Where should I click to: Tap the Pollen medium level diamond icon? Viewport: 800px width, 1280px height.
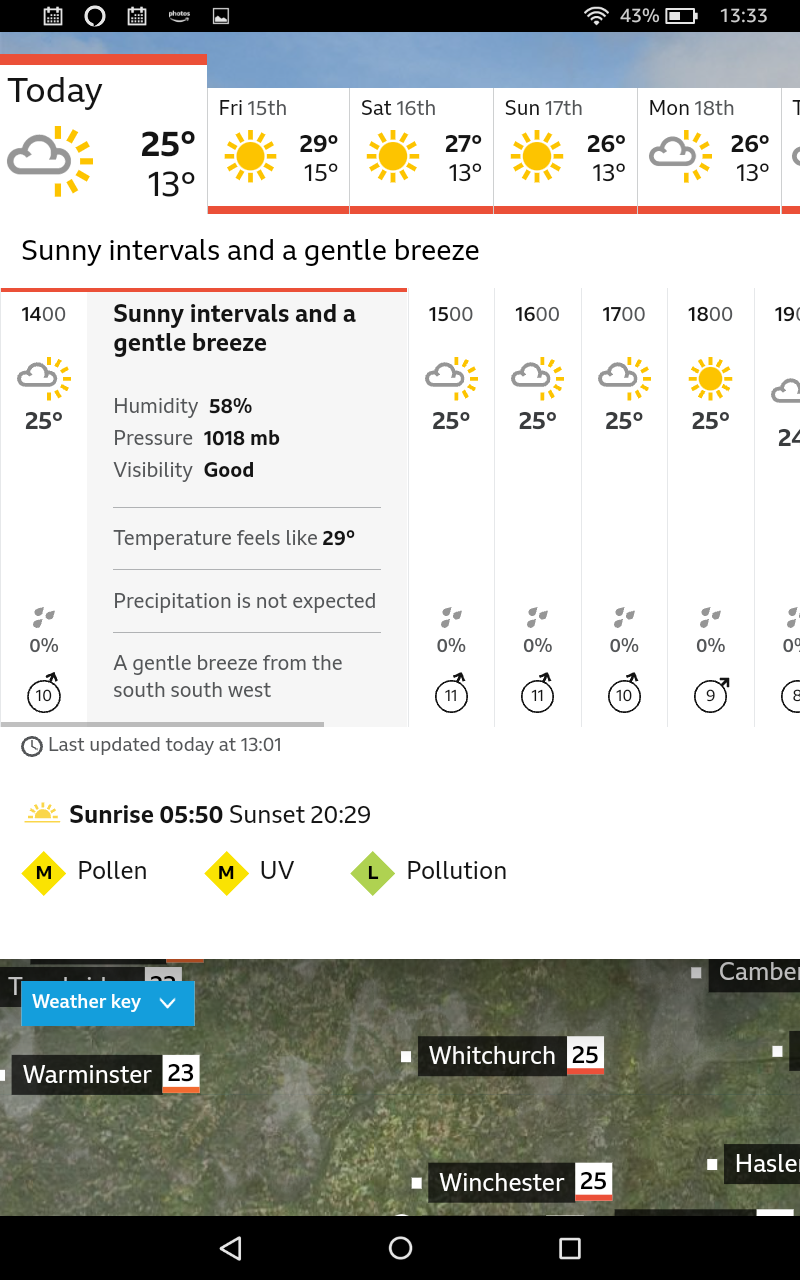(x=44, y=873)
